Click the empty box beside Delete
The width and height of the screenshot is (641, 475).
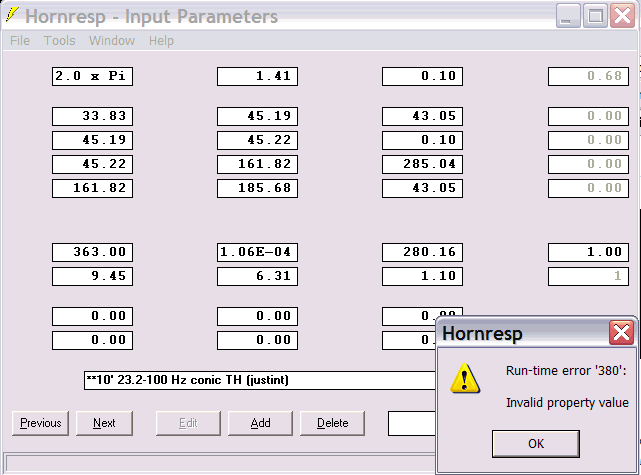click(x=412, y=423)
